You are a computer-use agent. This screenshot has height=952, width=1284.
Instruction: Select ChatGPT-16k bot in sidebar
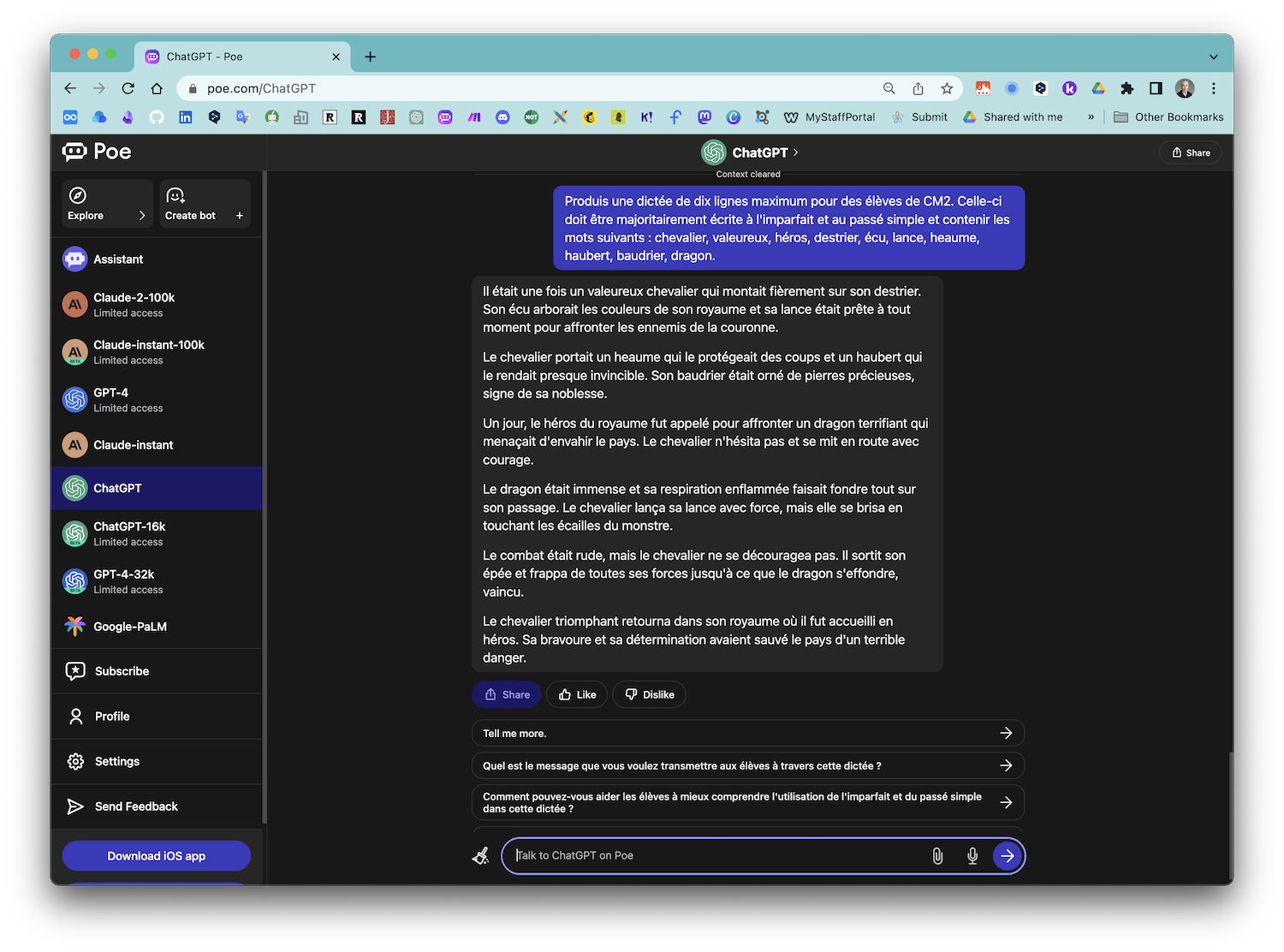tap(157, 533)
